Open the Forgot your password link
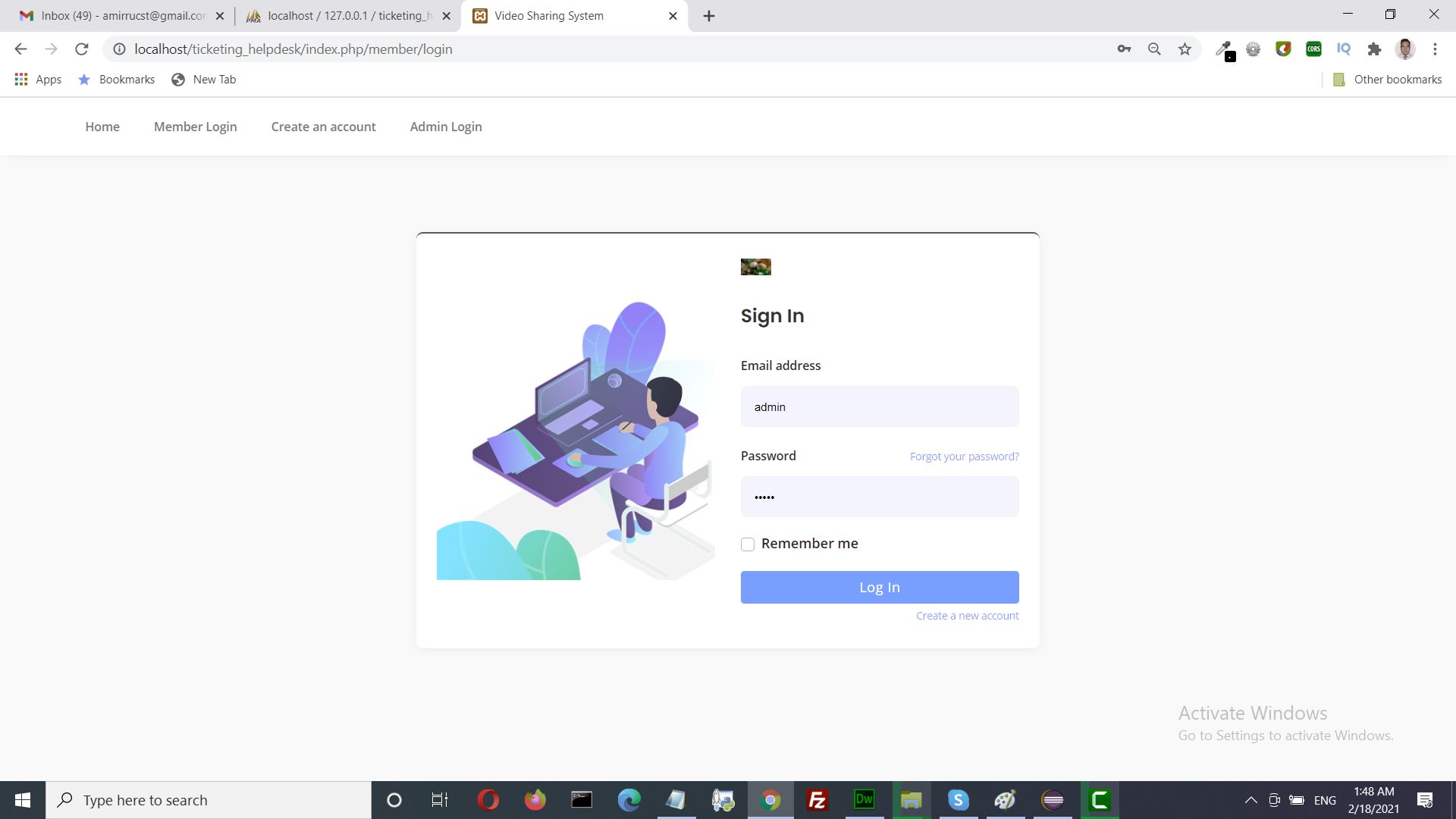This screenshot has height=819, width=1456. pyautogui.click(x=964, y=457)
